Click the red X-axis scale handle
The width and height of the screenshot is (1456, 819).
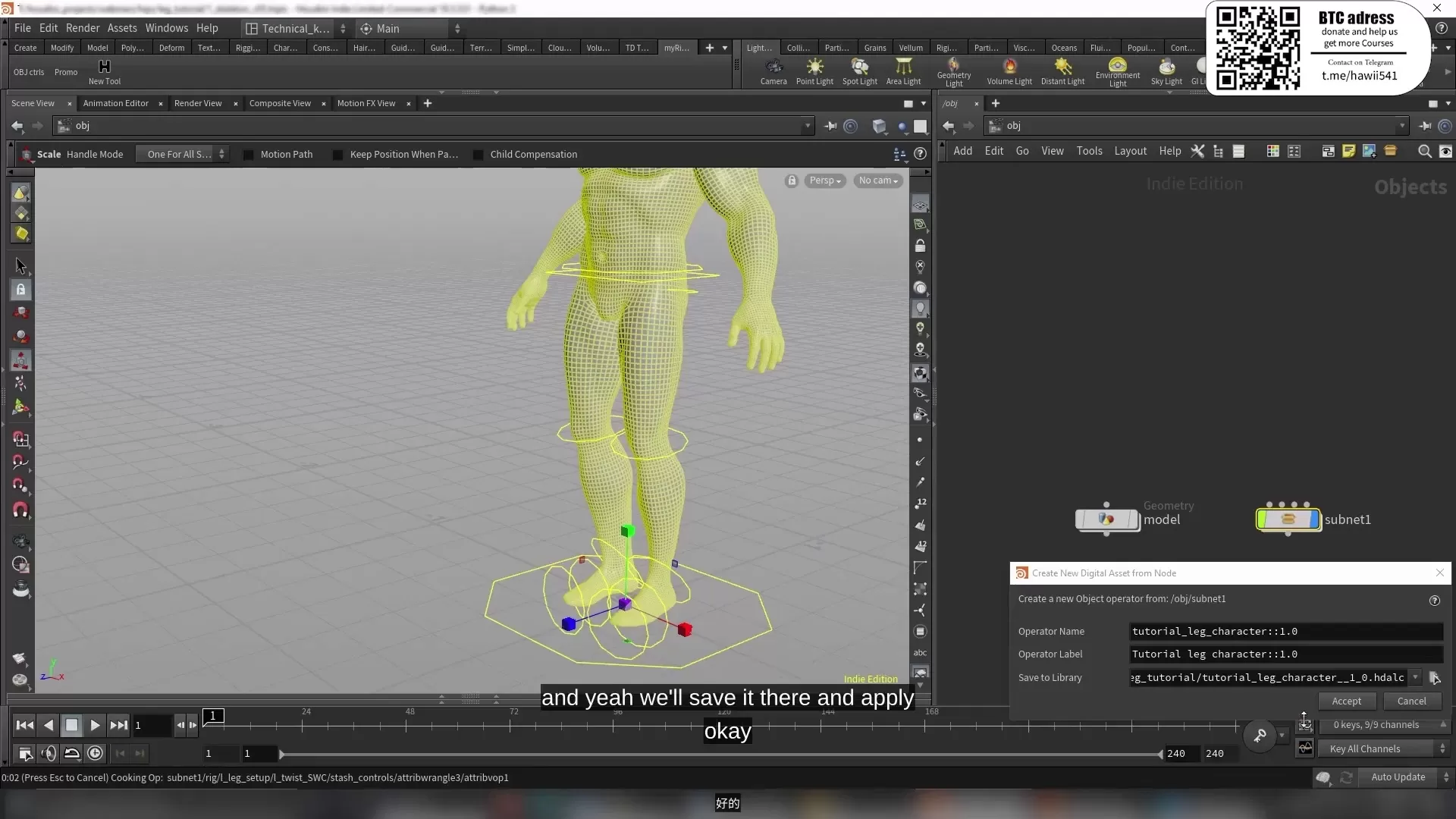coord(685,629)
